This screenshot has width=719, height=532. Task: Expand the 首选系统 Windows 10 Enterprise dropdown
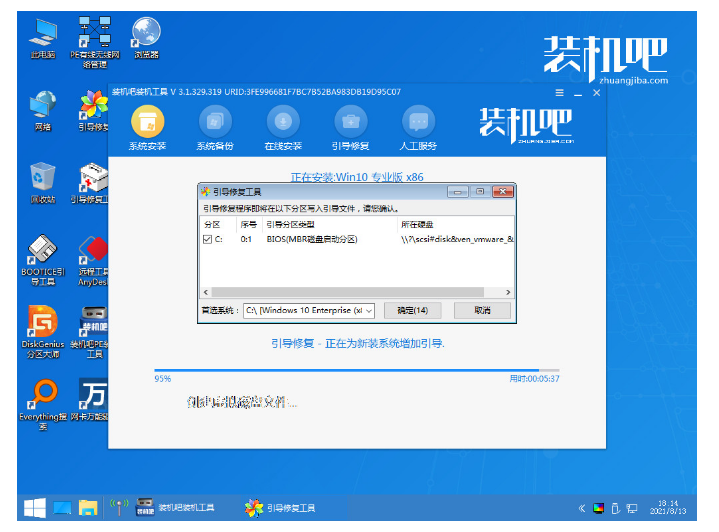tap(369, 311)
